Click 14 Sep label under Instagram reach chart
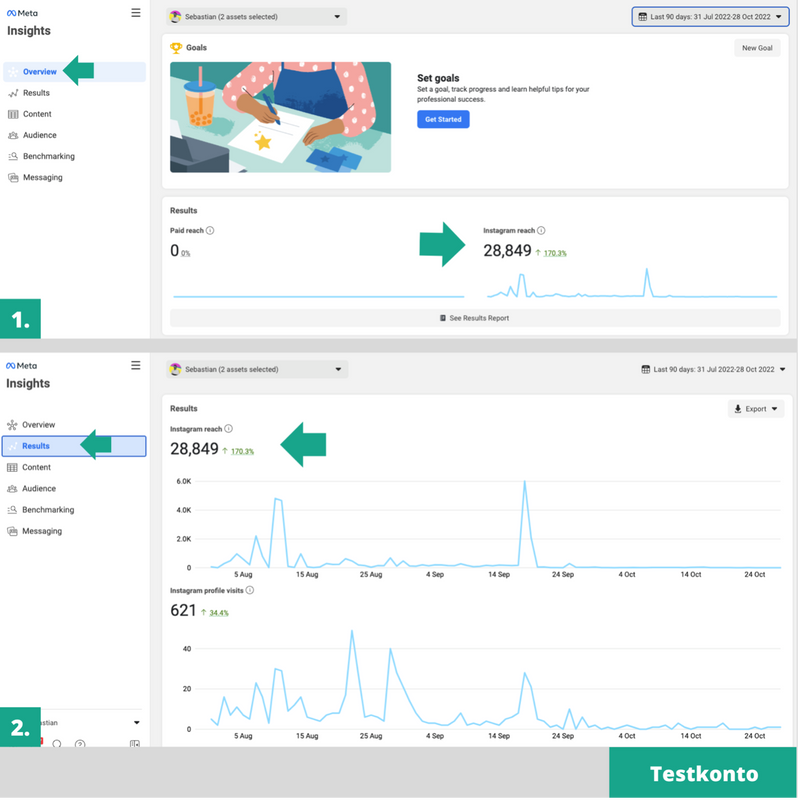The height and width of the screenshot is (800, 800). pyautogui.click(x=500, y=576)
